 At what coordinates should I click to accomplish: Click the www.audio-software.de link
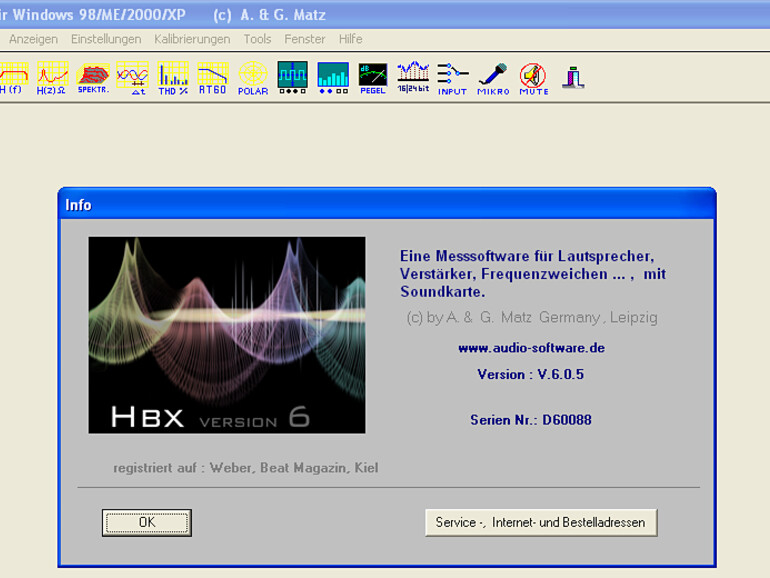pos(531,348)
